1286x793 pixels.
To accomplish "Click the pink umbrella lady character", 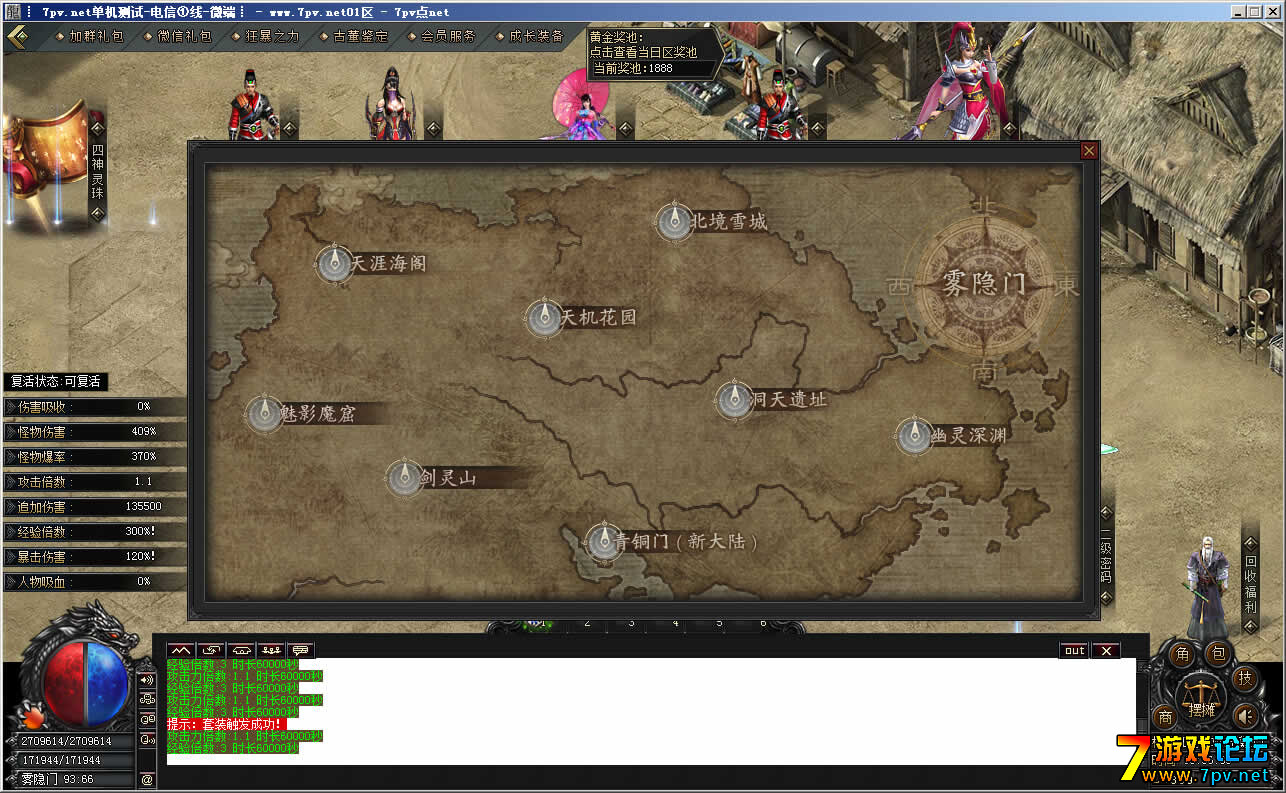I will tap(583, 107).
